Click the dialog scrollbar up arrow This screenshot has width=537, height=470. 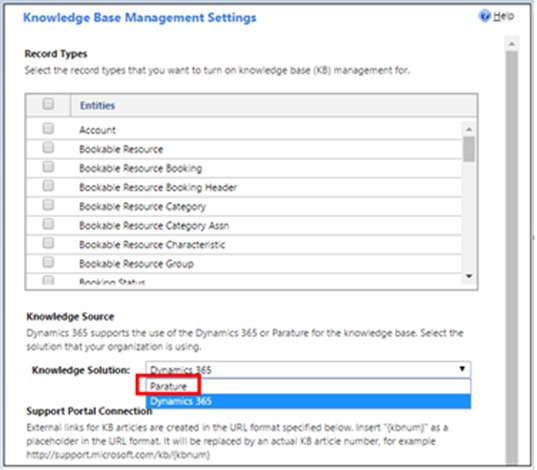512,44
